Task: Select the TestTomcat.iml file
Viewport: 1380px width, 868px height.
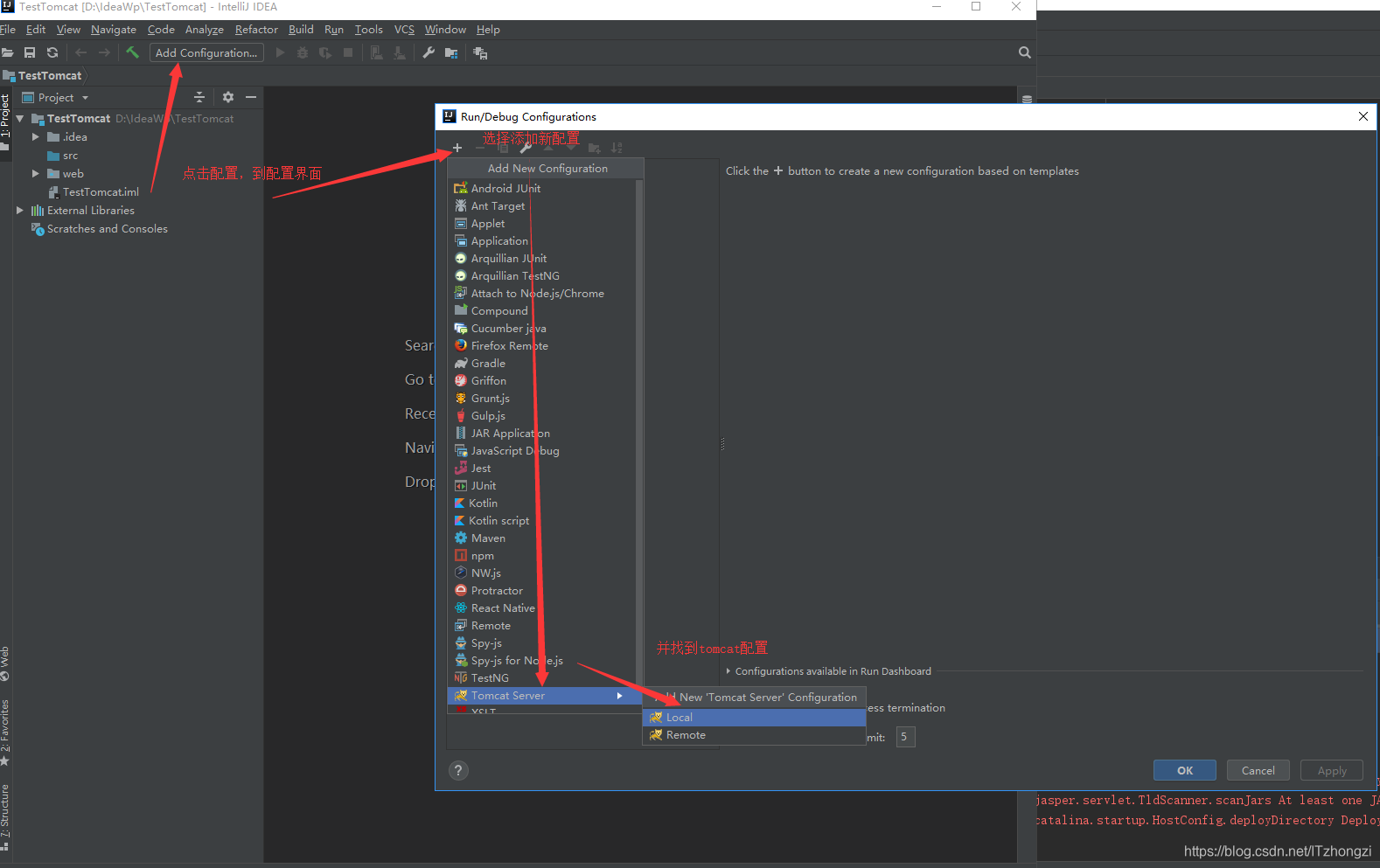Action: (94, 191)
